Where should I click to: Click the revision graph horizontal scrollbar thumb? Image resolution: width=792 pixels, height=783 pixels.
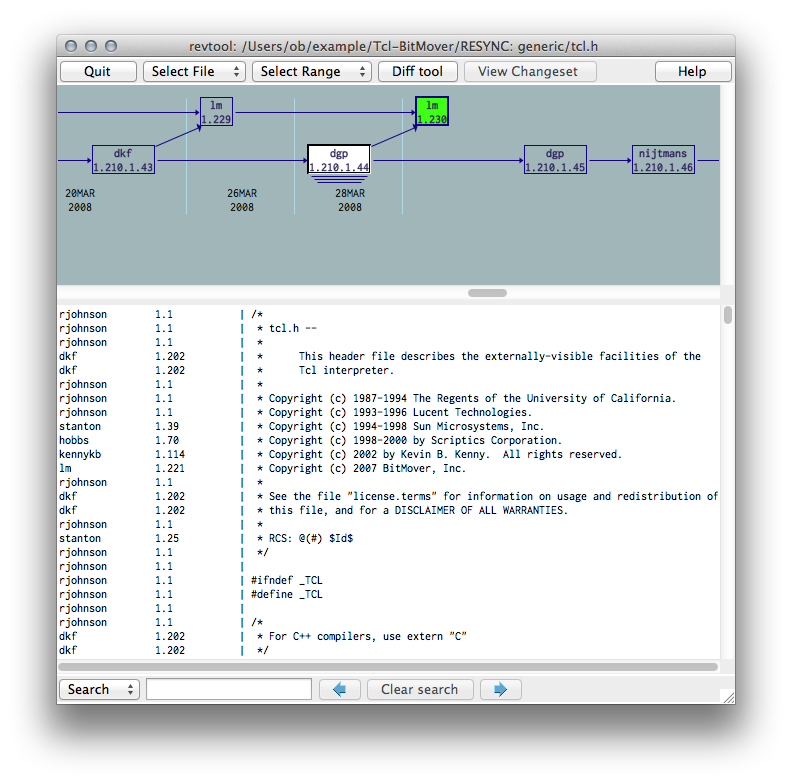[487, 293]
